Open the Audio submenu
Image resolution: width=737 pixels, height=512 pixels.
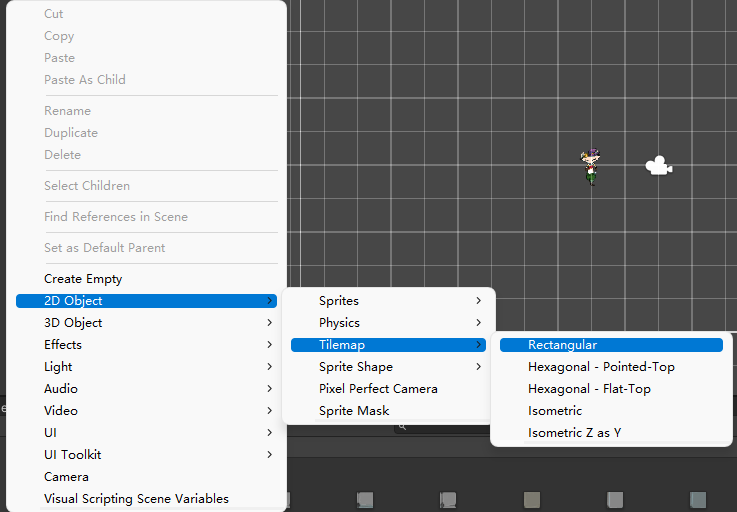tap(146, 389)
